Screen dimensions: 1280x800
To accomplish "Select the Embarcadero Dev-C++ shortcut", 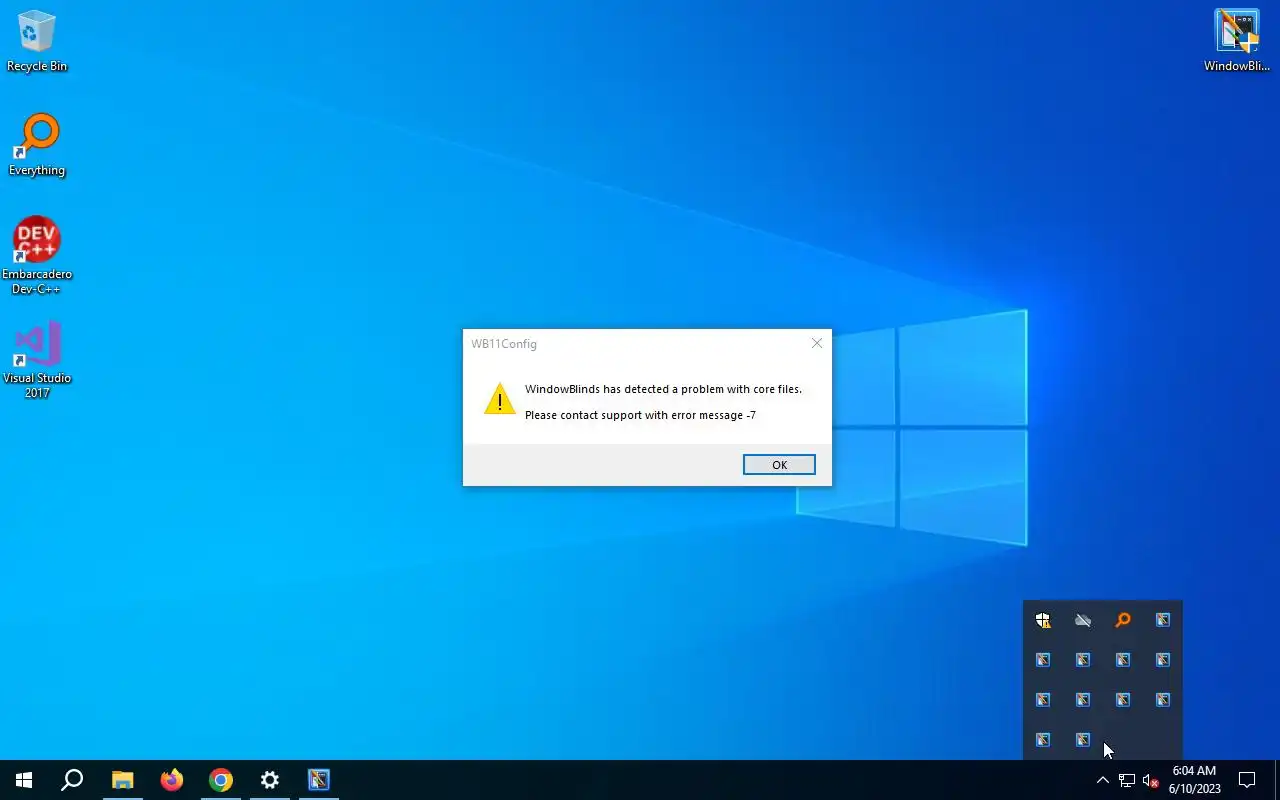I will tap(37, 255).
